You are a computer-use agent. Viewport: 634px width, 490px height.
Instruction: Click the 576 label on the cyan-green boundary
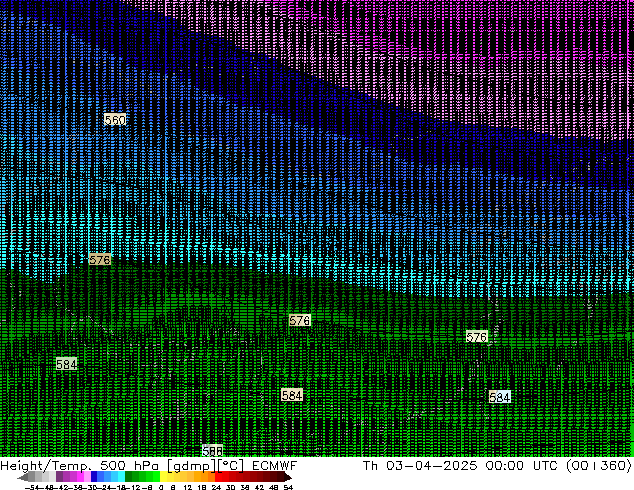(99, 260)
